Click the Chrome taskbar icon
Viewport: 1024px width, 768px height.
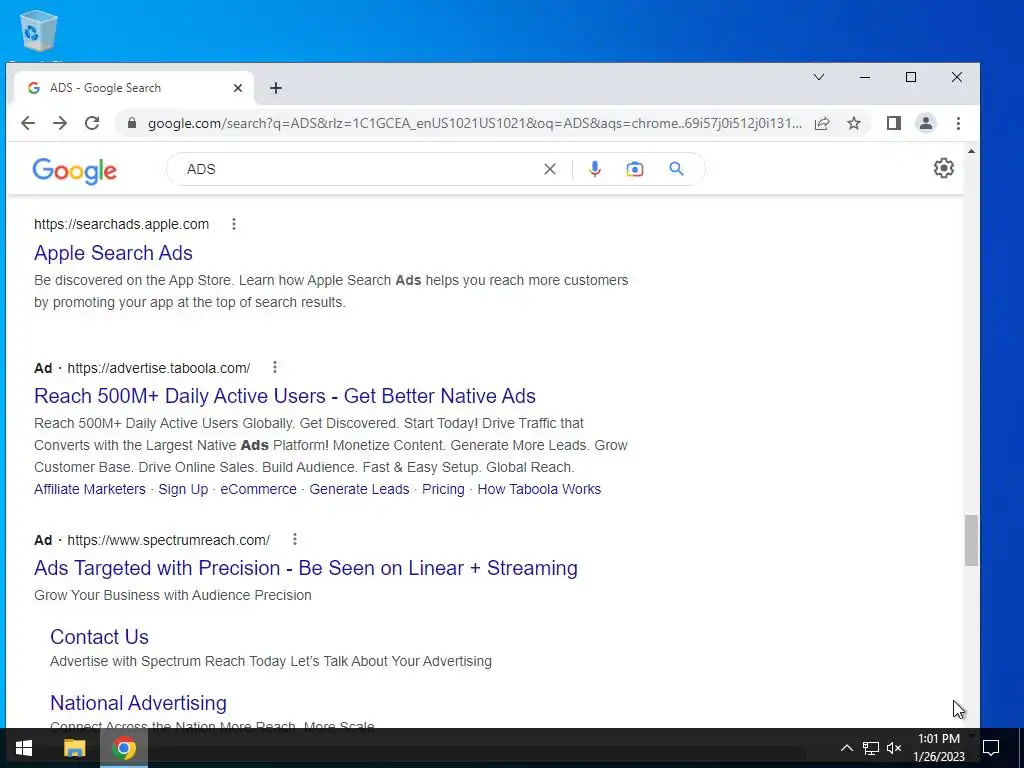coord(124,748)
